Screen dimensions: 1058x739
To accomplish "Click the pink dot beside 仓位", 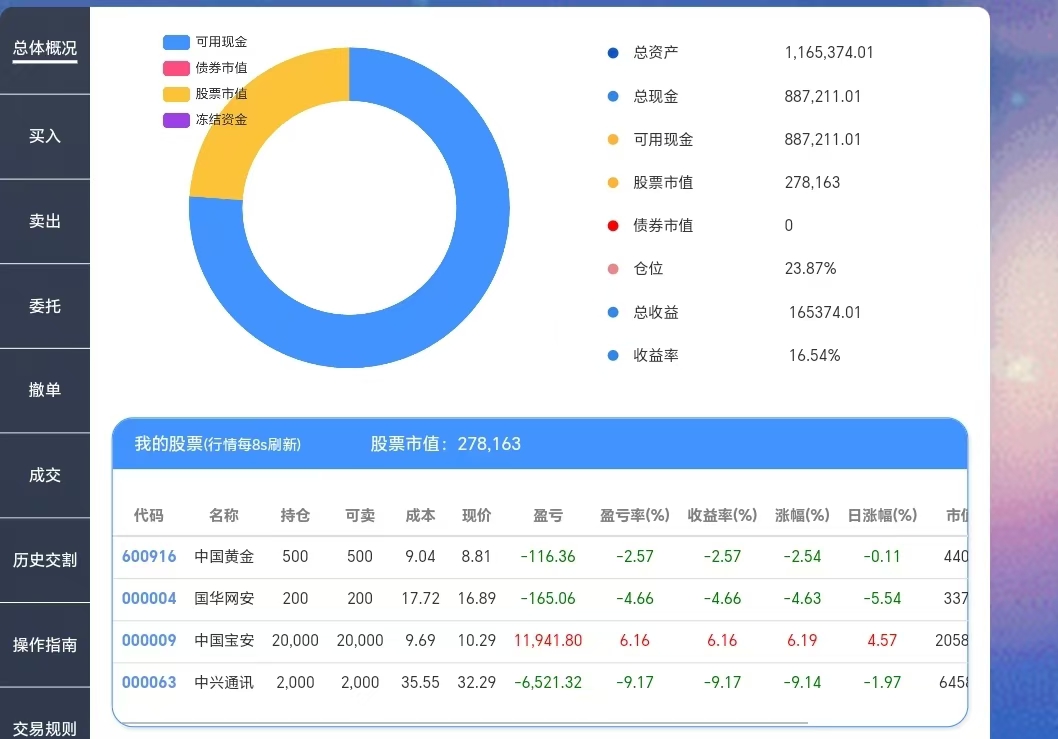I will (611, 268).
